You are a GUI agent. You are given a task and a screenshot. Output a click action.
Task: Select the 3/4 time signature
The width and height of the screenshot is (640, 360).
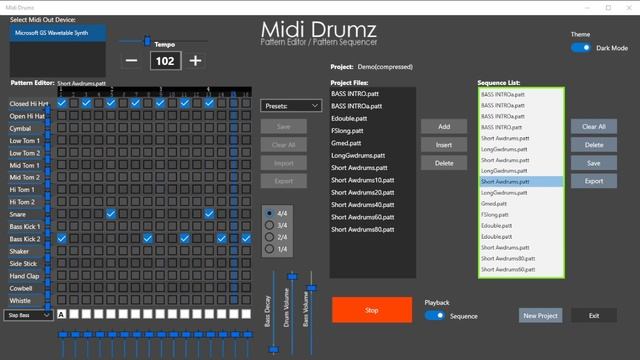point(269,225)
